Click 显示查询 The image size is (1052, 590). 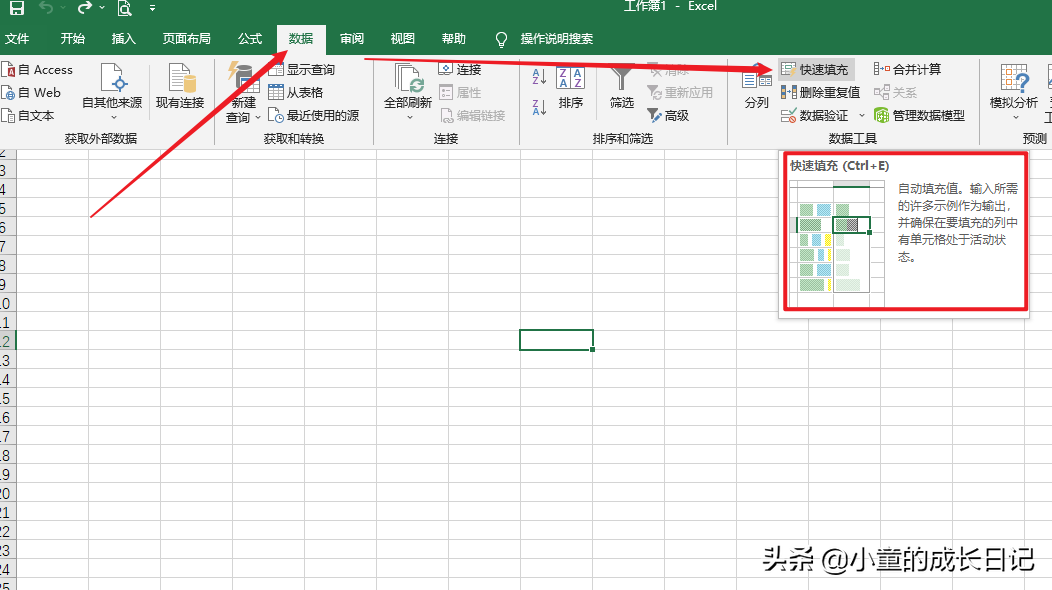302,70
